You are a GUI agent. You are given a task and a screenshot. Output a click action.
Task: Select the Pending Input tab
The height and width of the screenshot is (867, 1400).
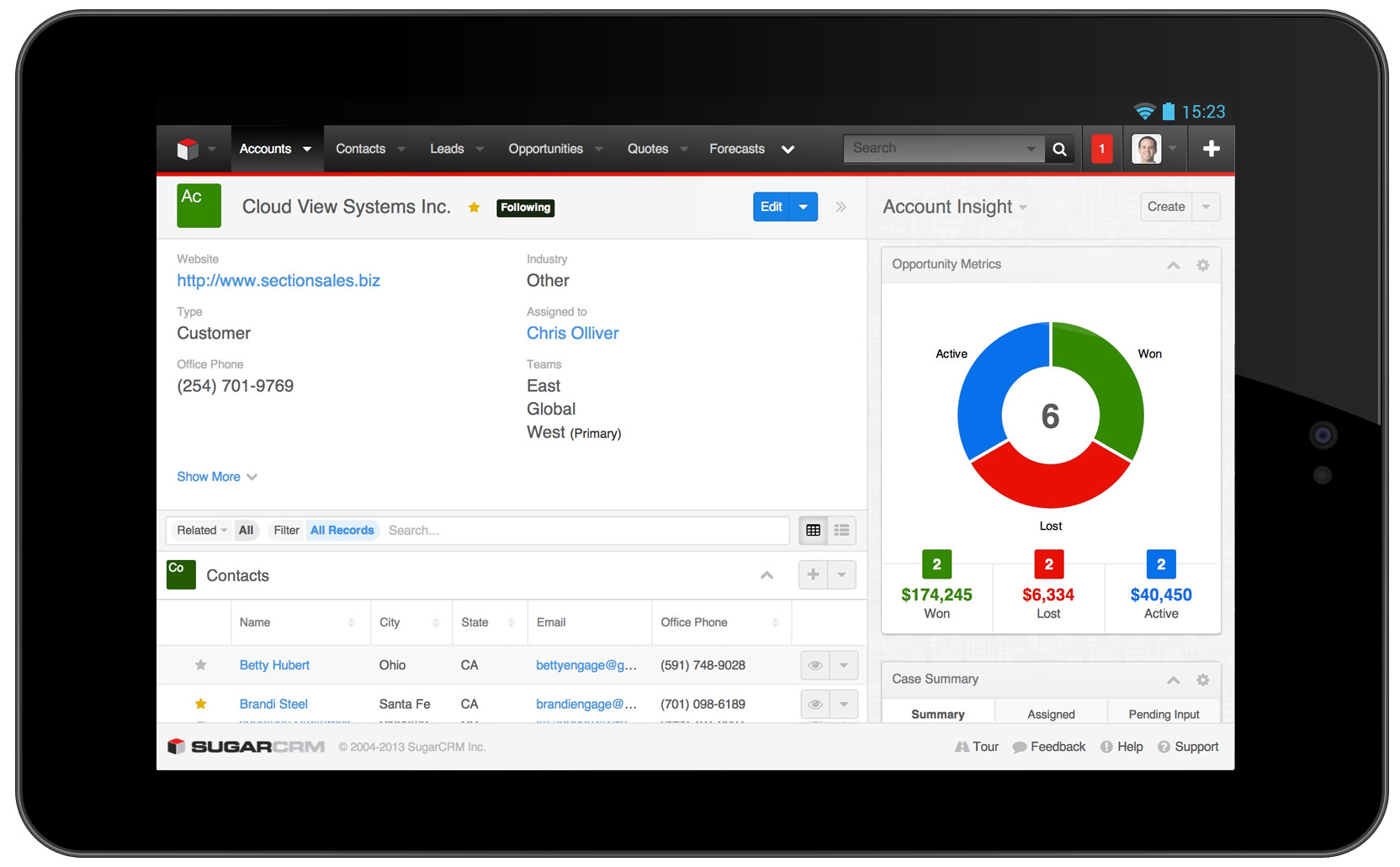coord(1164,714)
